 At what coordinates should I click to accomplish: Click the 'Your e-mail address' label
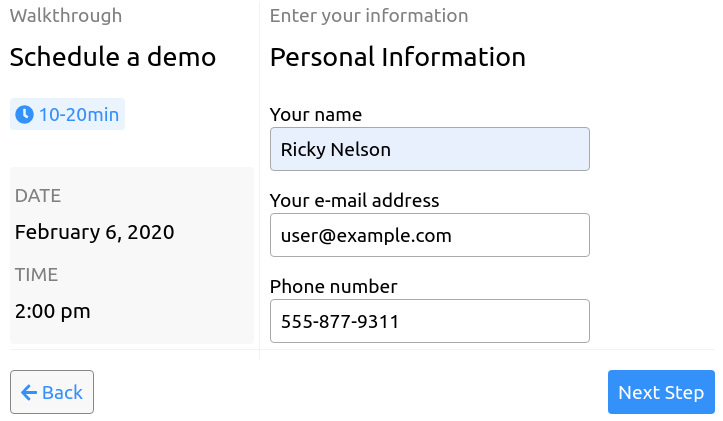tap(355, 201)
